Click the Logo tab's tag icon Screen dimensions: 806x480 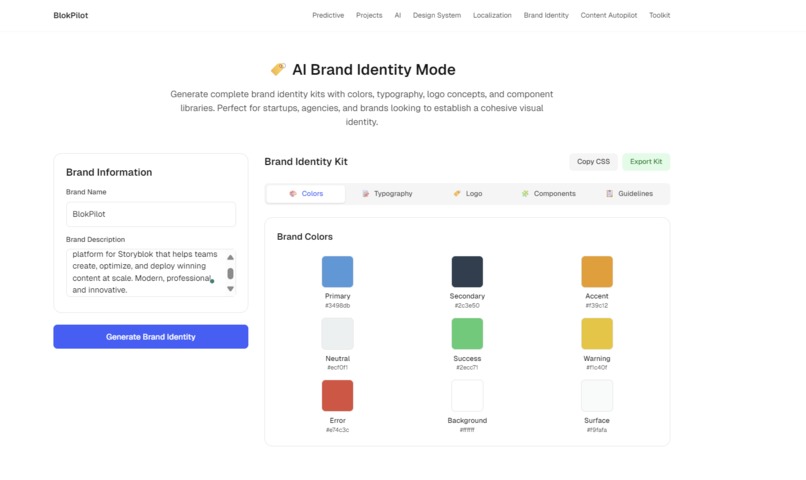click(457, 194)
